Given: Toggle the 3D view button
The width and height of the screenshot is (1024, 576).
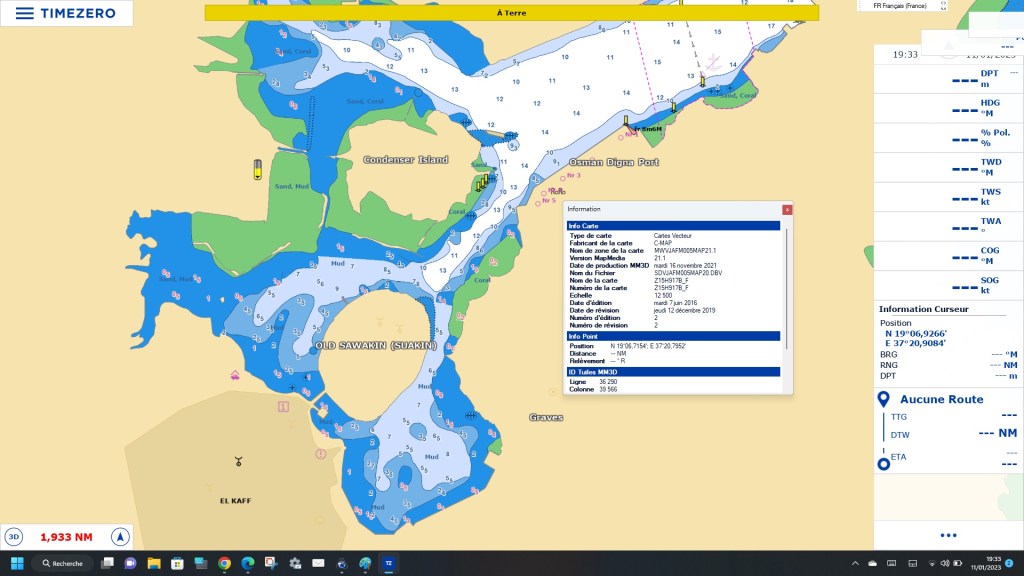Looking at the screenshot, I should click(14, 537).
